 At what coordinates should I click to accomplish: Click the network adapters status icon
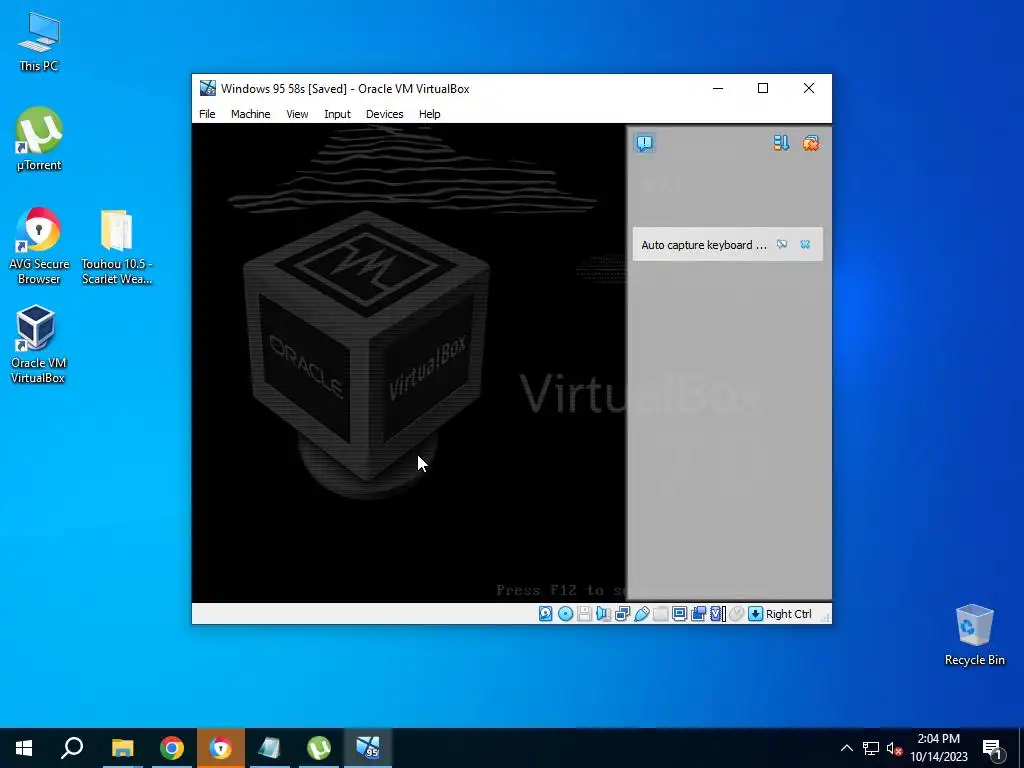(x=622, y=614)
